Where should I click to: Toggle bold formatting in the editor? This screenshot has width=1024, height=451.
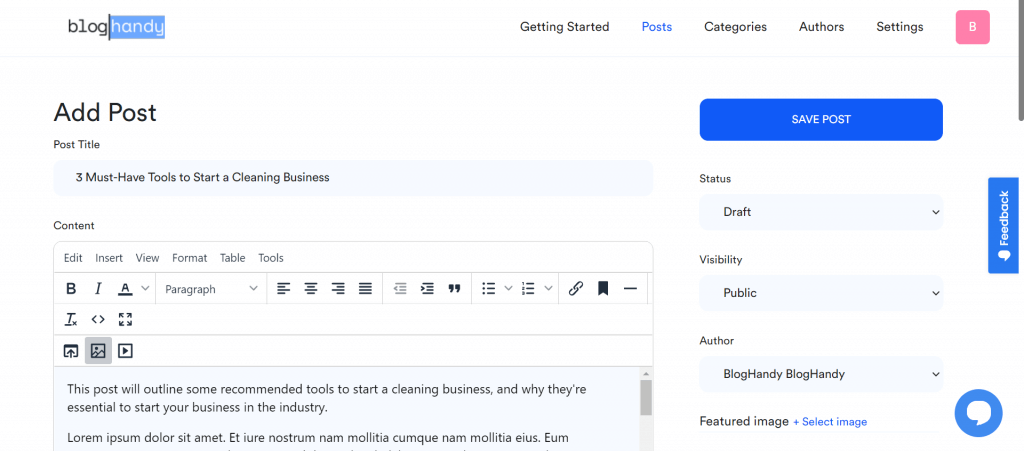[71, 288]
